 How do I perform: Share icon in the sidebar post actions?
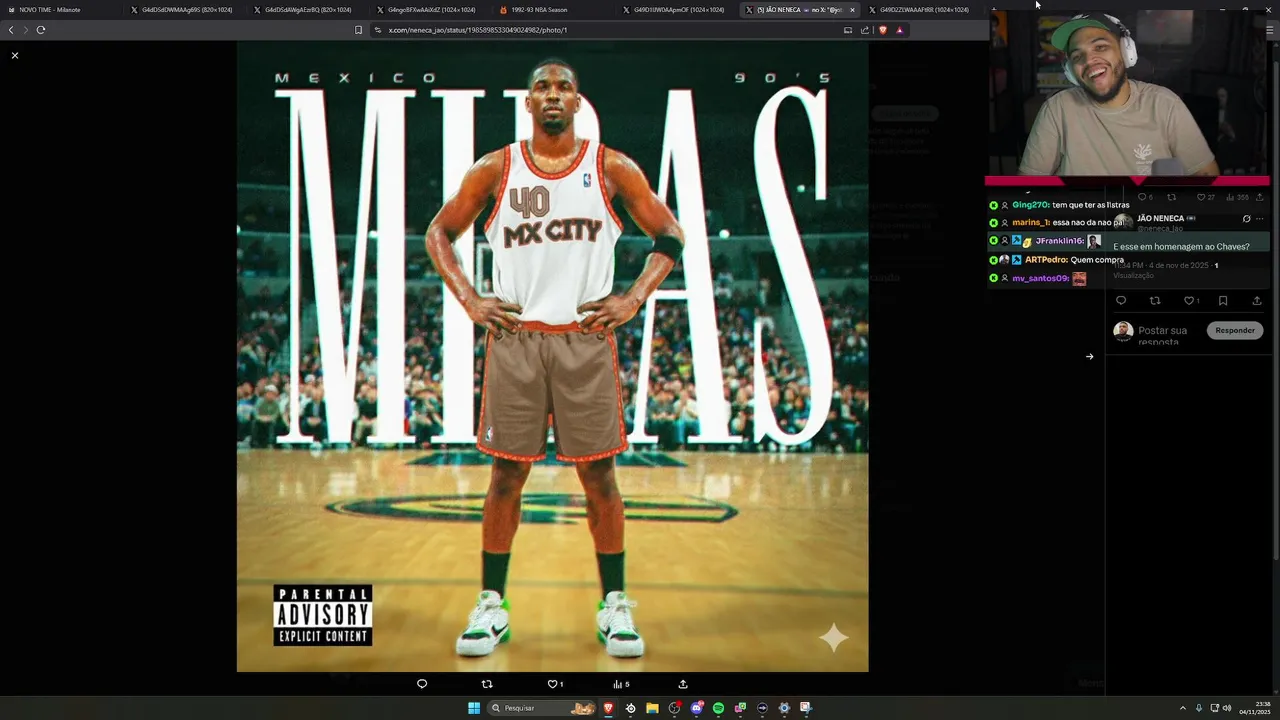(1257, 301)
